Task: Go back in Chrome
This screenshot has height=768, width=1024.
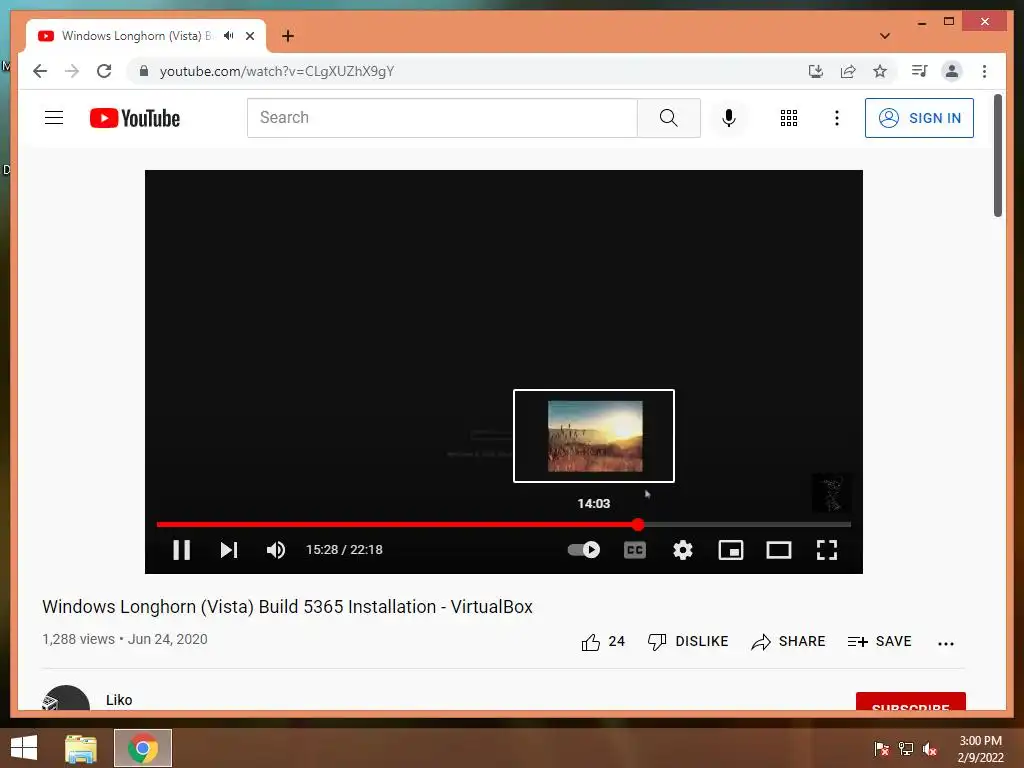Action: point(40,71)
